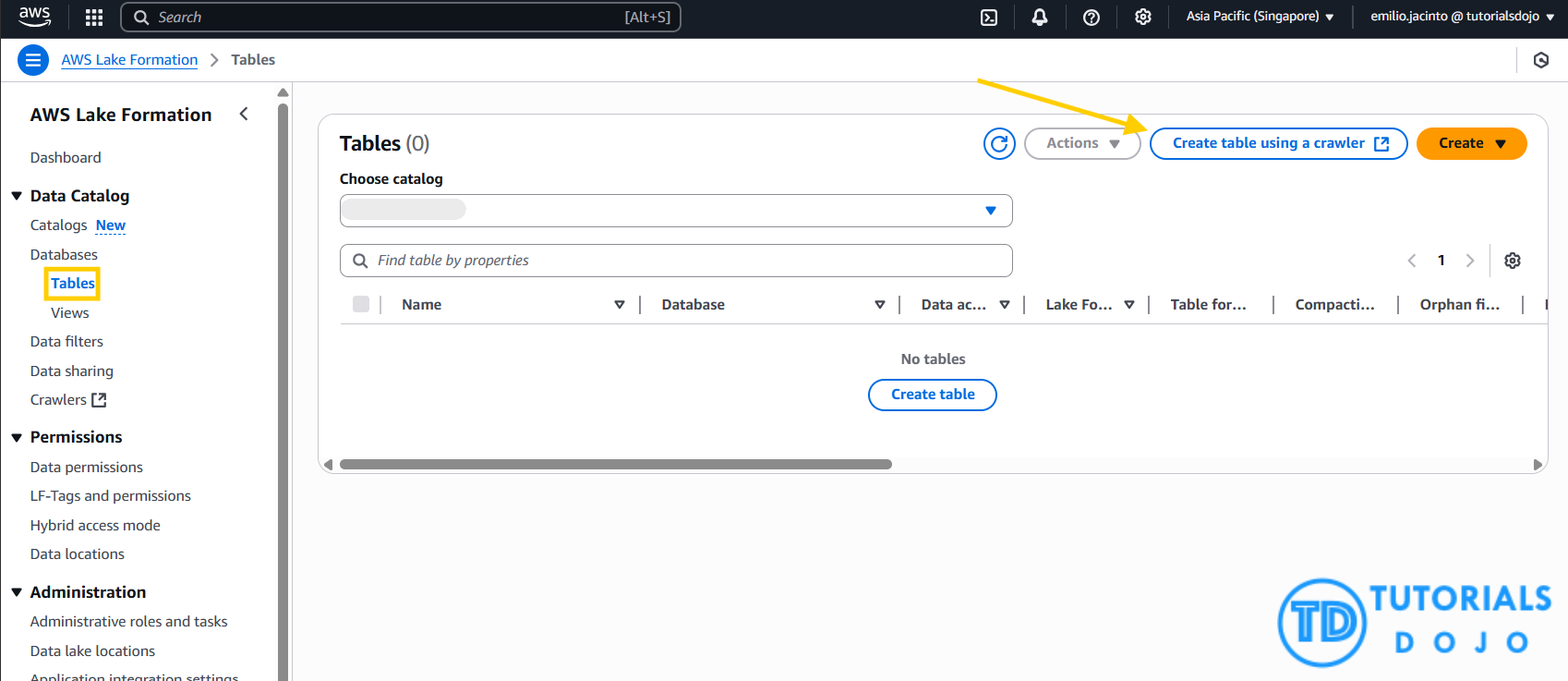
Task: Click the Compaction column header
Action: coord(1334,305)
